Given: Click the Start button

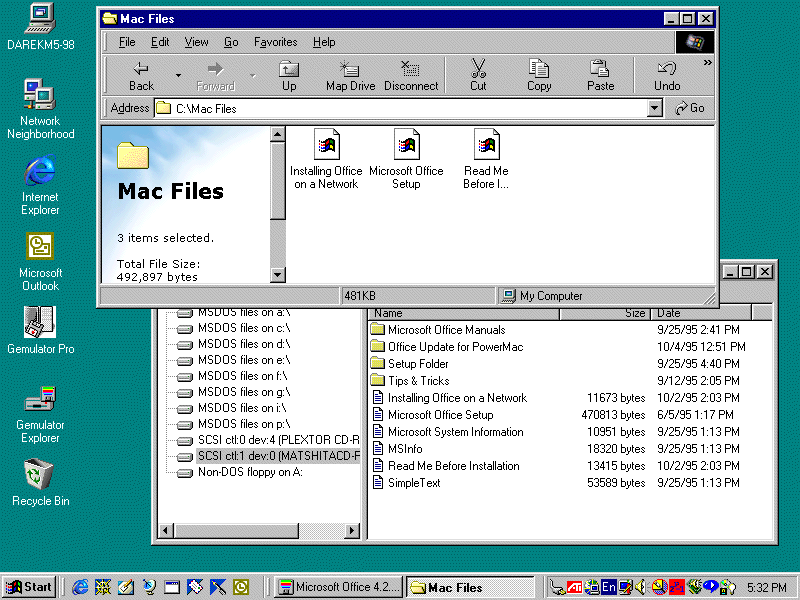Looking at the screenshot, I should point(29,587).
